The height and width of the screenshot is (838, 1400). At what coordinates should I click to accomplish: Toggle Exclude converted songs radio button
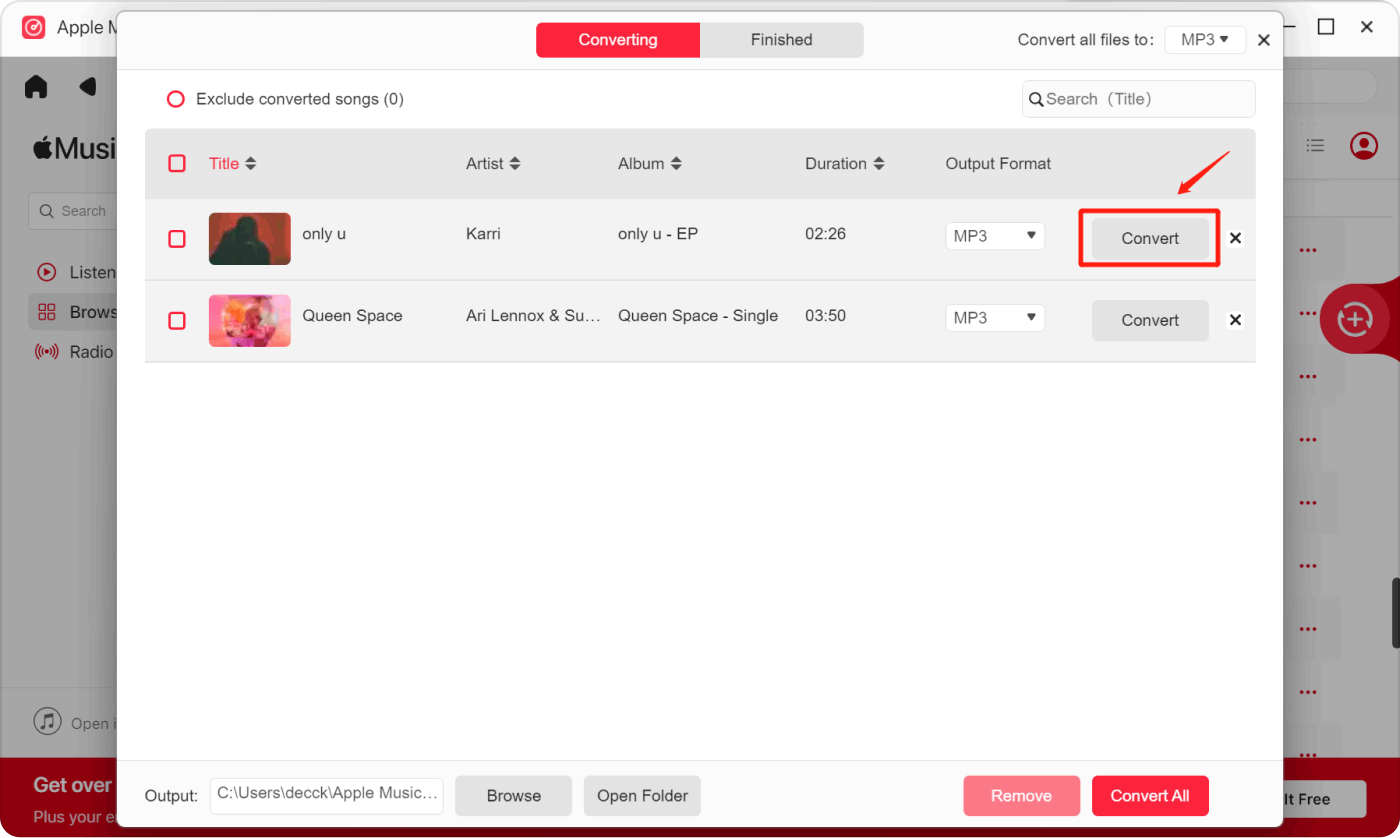(175, 99)
